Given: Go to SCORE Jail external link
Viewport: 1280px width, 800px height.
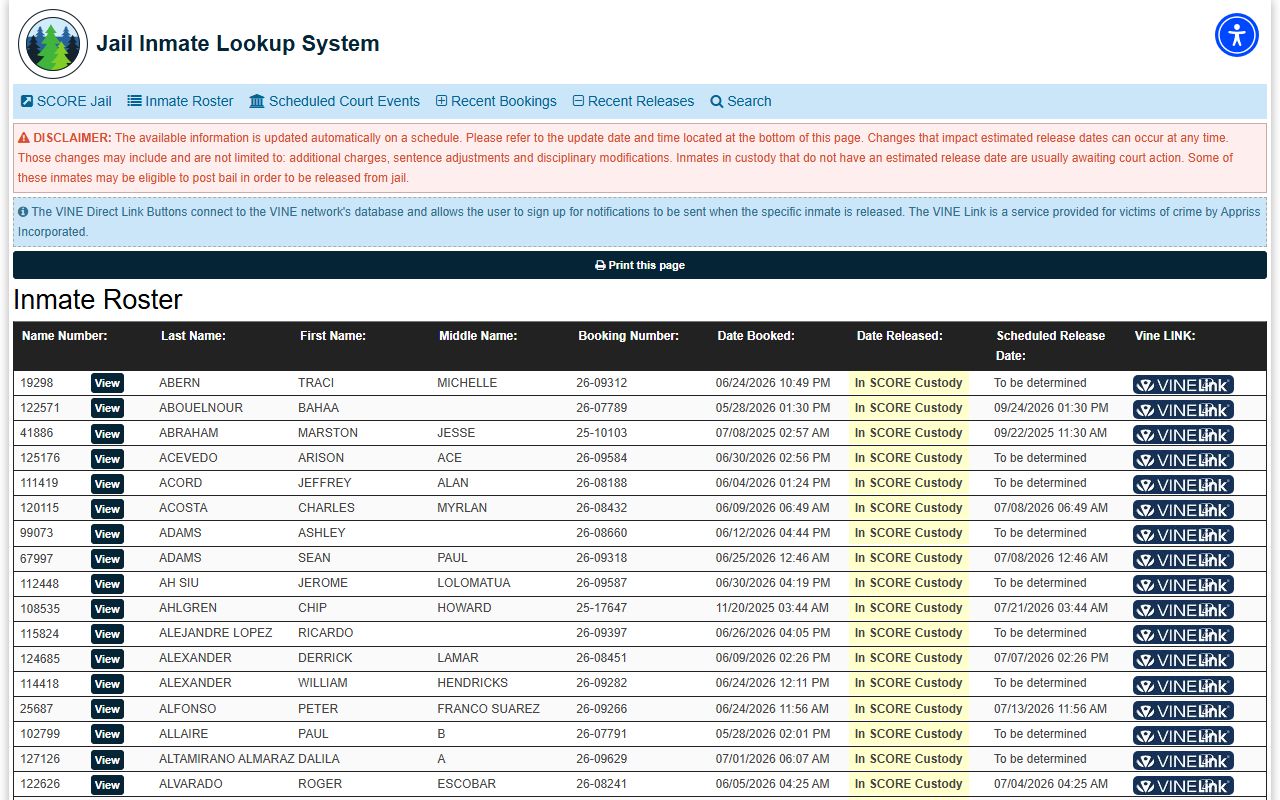Looking at the screenshot, I should [66, 101].
